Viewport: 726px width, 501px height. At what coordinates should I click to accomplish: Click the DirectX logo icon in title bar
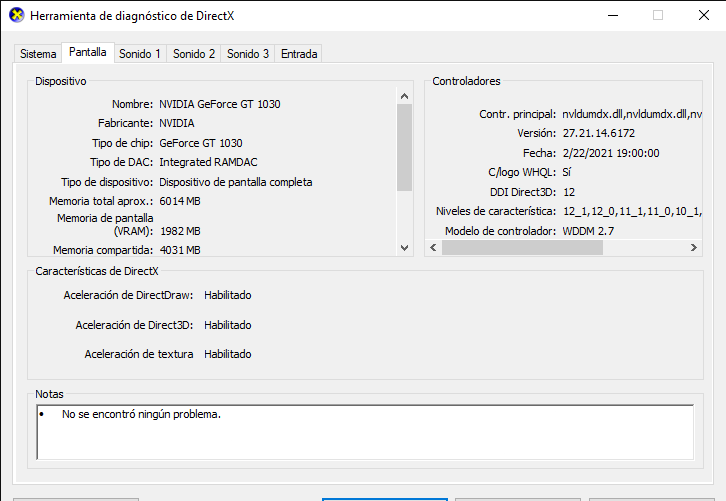16,15
